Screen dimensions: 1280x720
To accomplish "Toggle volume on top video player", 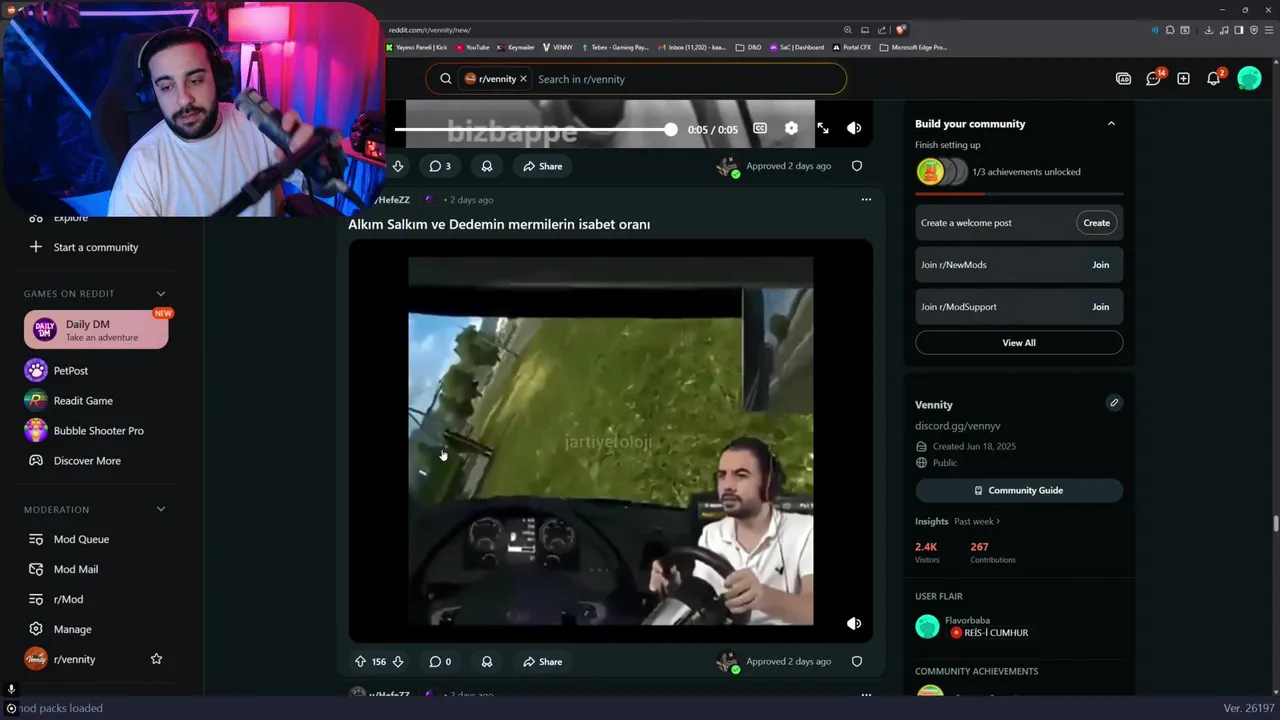I will pos(854,128).
